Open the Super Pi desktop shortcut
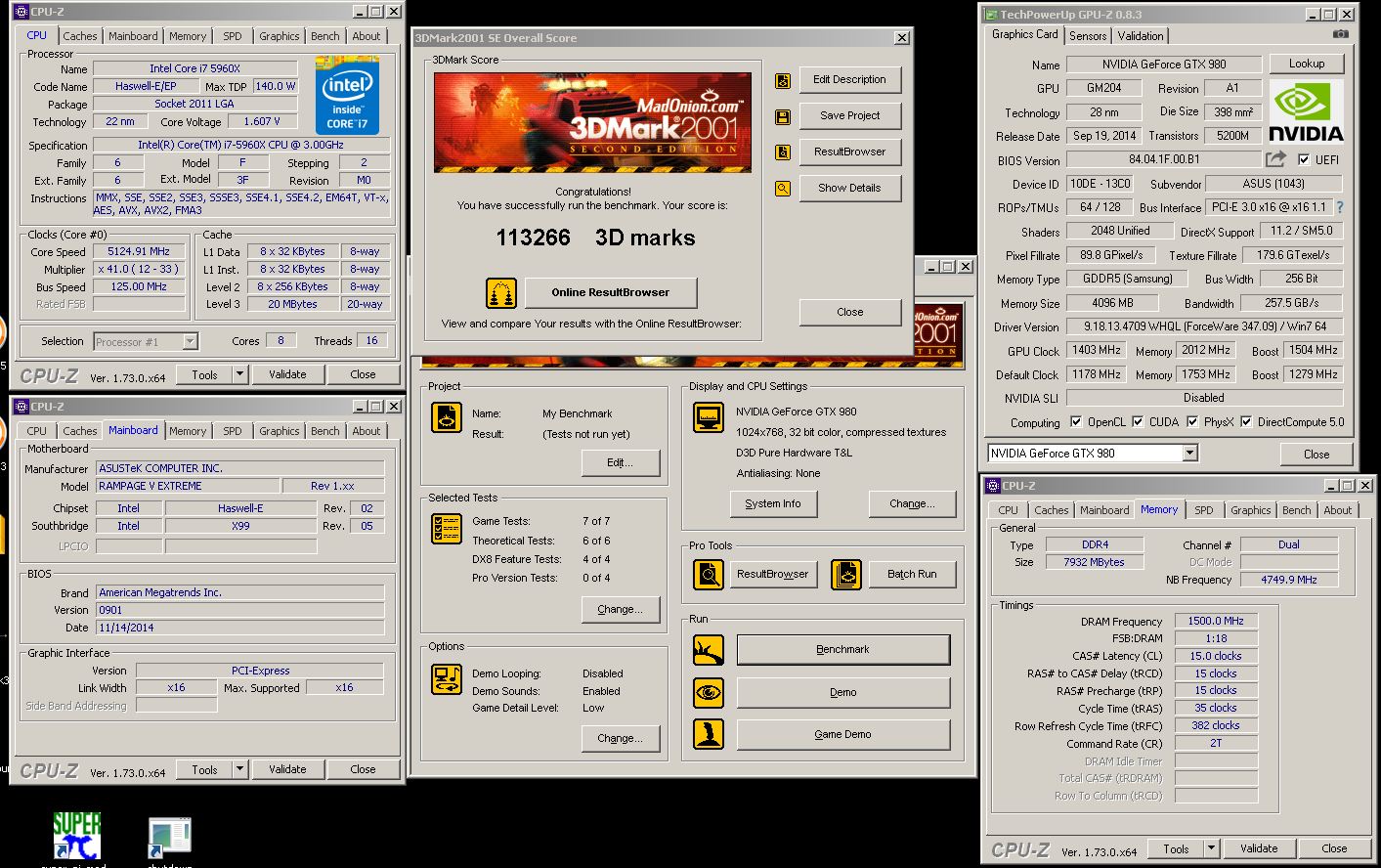The width and height of the screenshot is (1381, 868). pos(76,837)
